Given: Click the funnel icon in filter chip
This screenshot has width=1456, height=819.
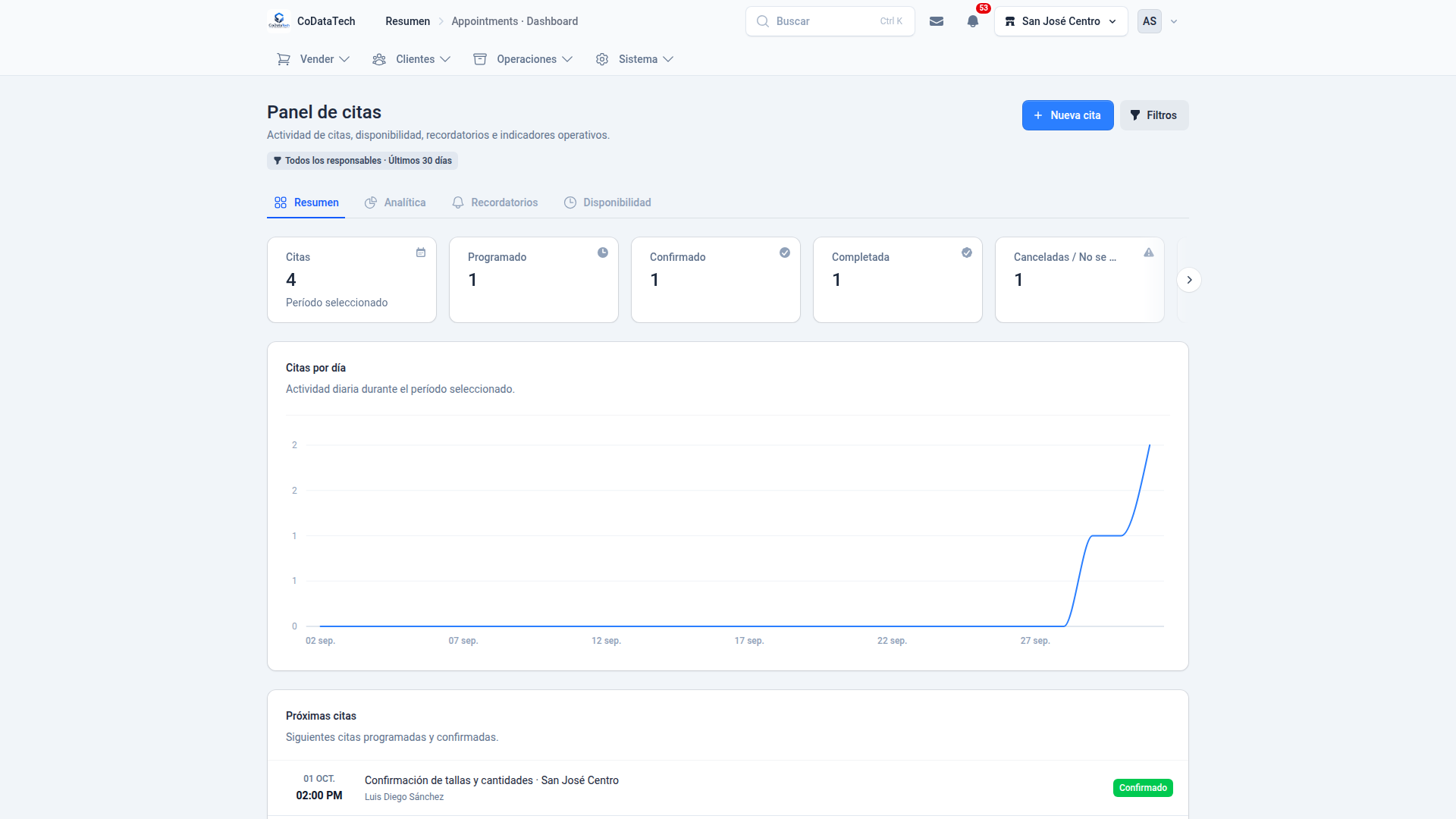Looking at the screenshot, I should [278, 161].
